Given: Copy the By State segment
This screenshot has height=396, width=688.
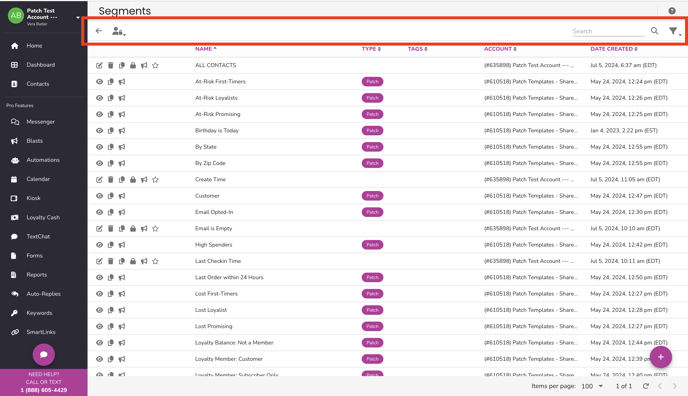Looking at the screenshot, I should point(111,147).
